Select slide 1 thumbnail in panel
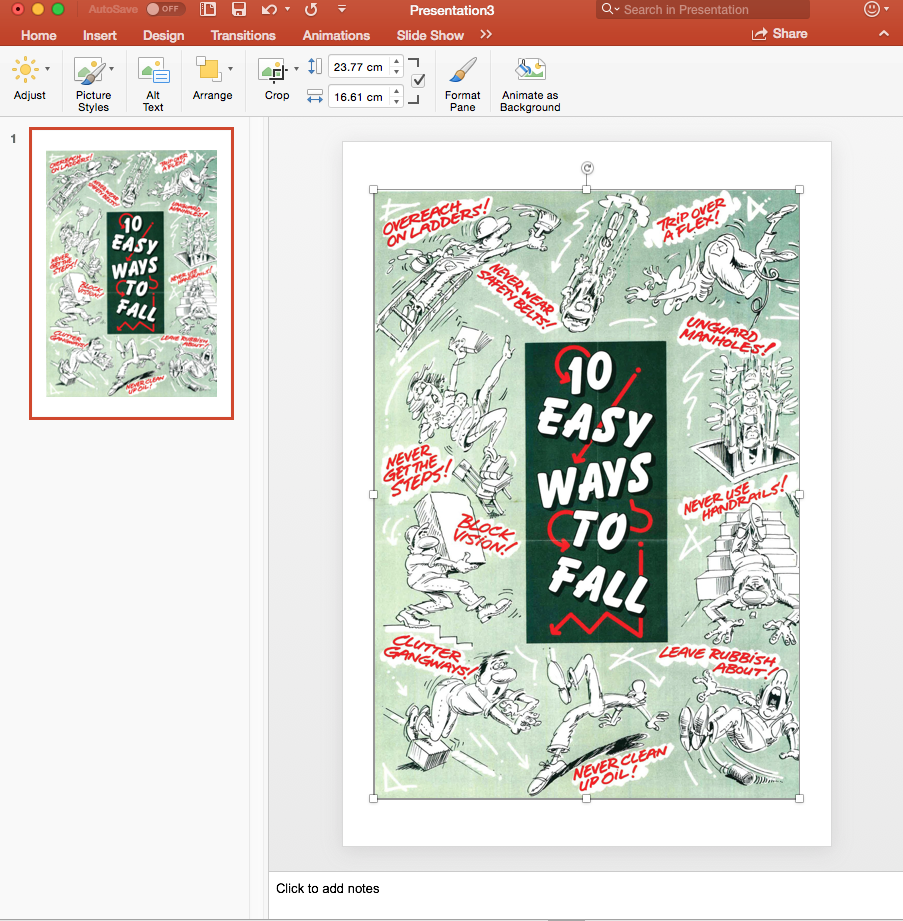Viewport: 903px width, 921px height. point(132,273)
